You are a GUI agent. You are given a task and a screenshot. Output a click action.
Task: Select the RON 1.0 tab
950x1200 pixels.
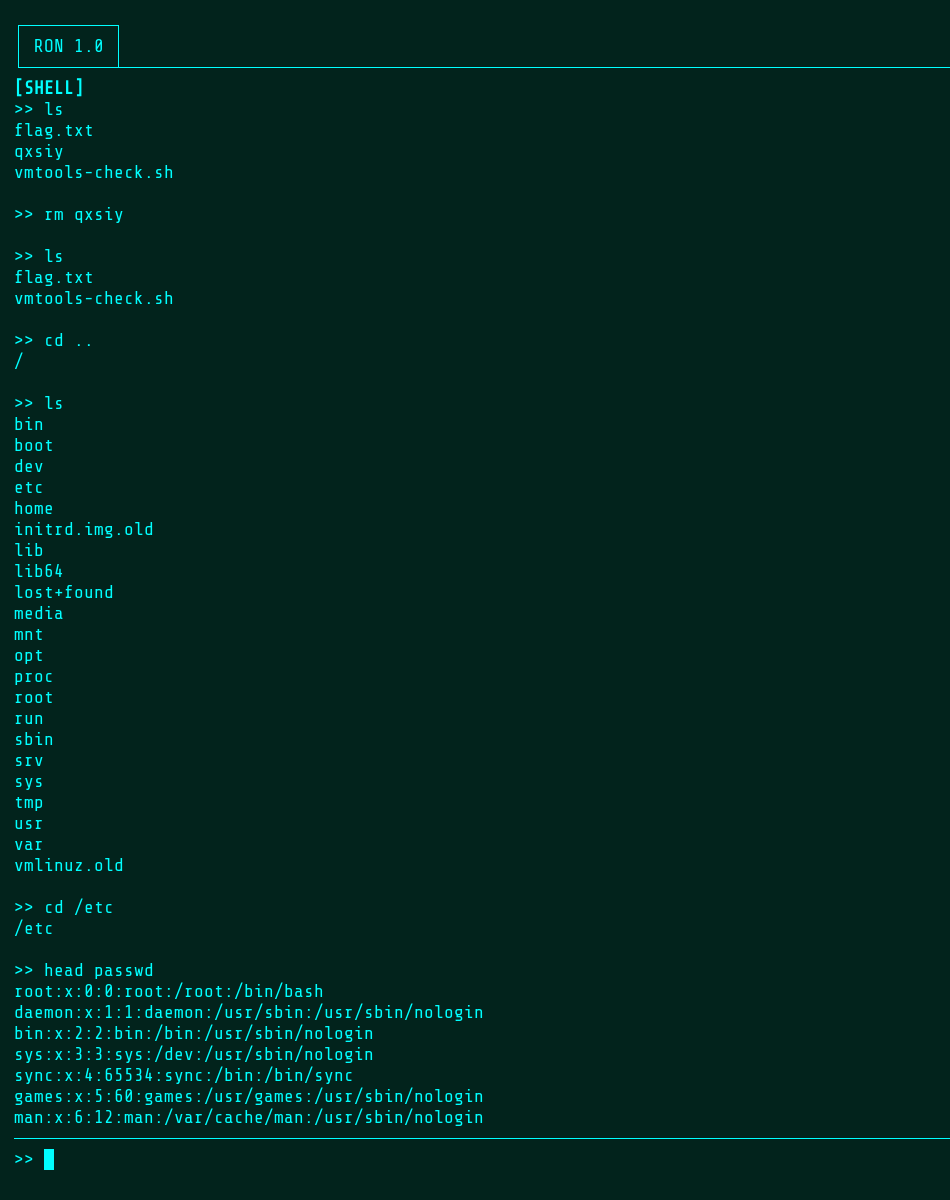coord(68,47)
